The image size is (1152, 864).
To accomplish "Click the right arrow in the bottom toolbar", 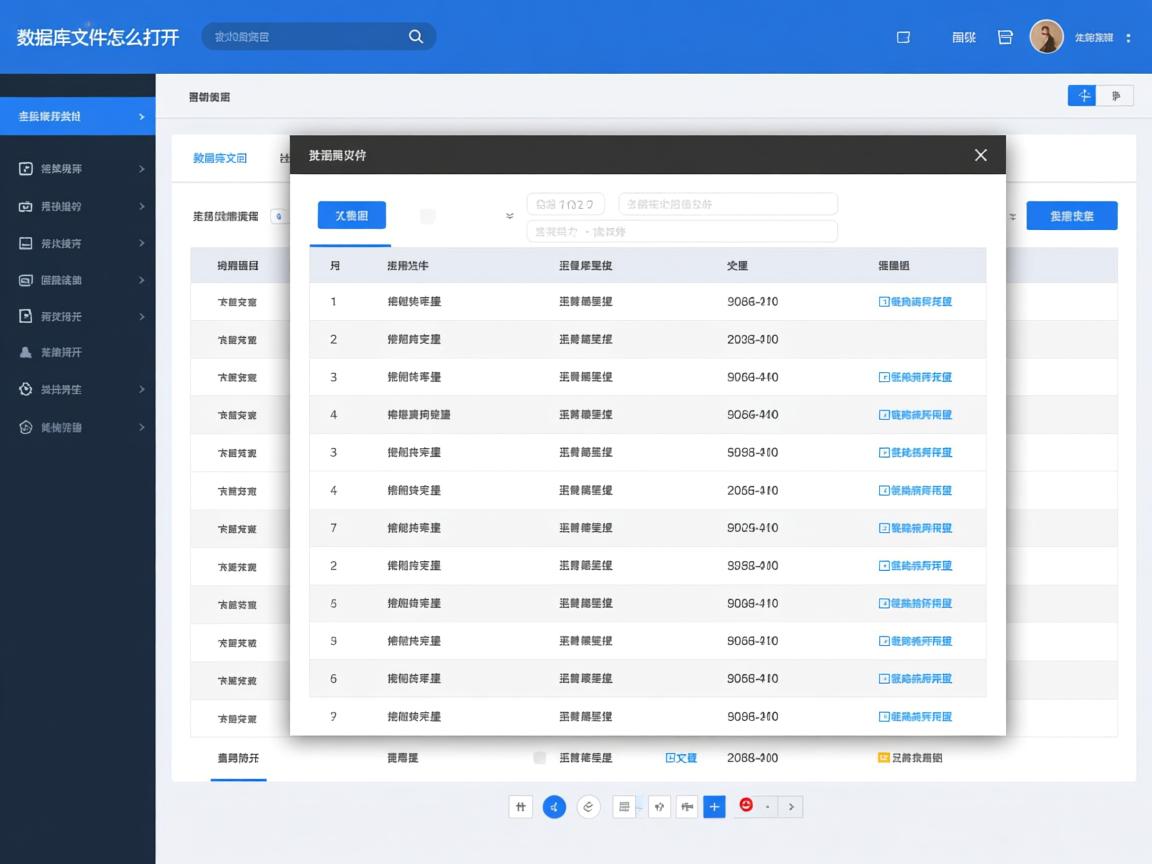I will (x=791, y=807).
